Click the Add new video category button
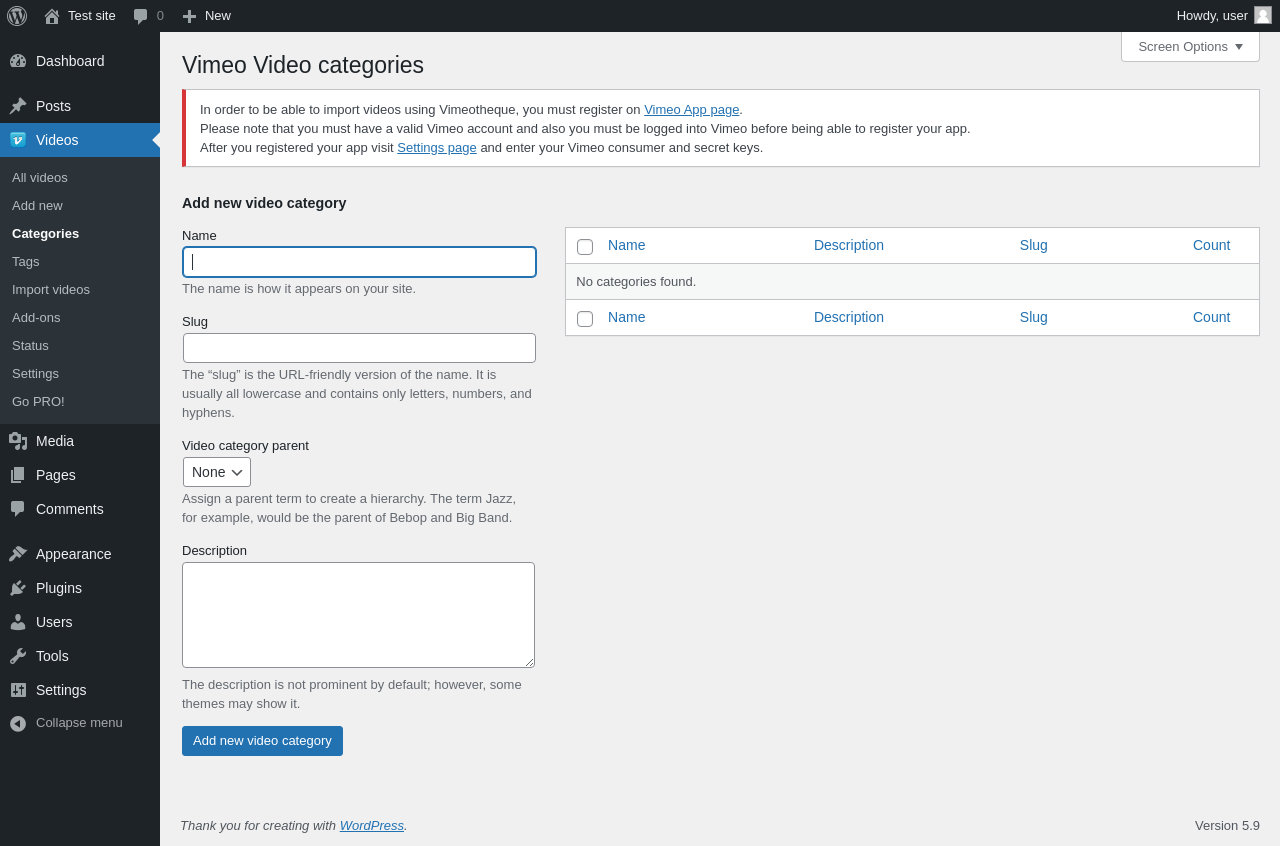Viewport: 1280px width, 846px height. [262, 741]
